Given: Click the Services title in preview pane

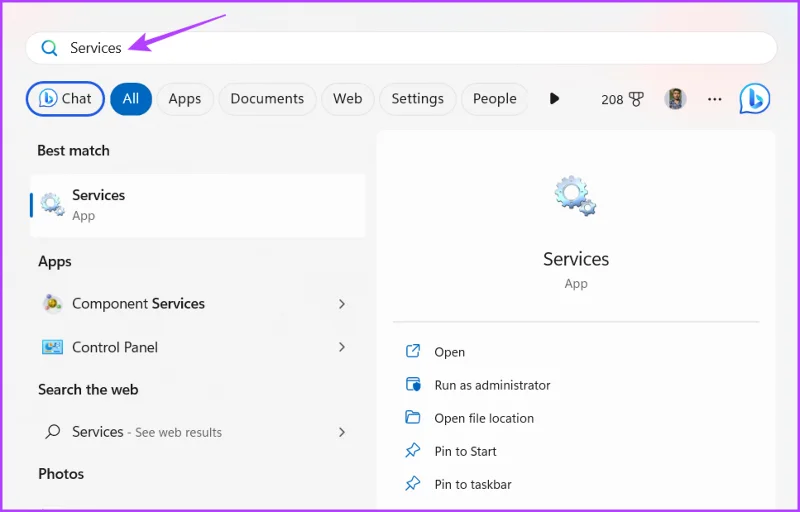Looking at the screenshot, I should (576, 259).
